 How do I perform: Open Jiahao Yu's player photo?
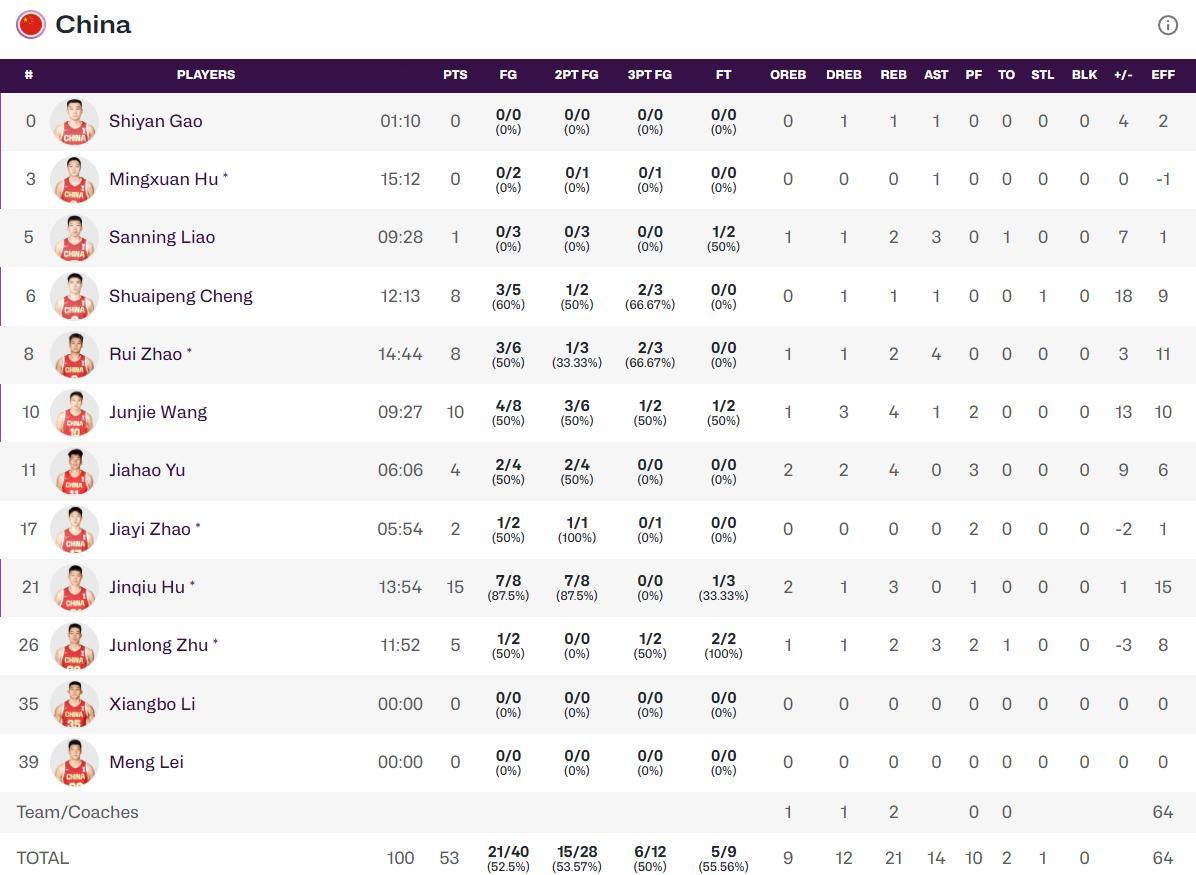pos(74,471)
